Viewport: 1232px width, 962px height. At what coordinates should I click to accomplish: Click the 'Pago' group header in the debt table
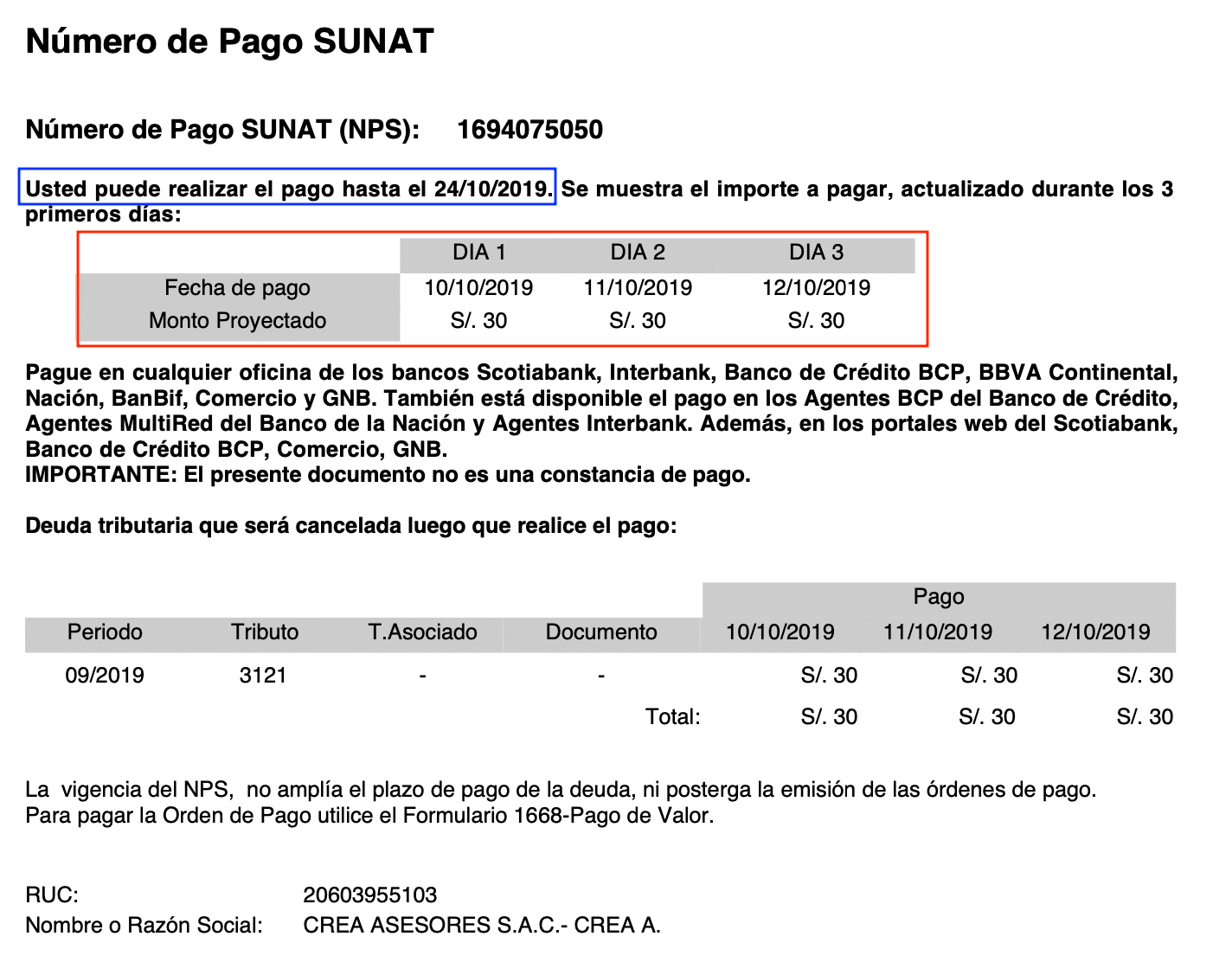[939, 597]
